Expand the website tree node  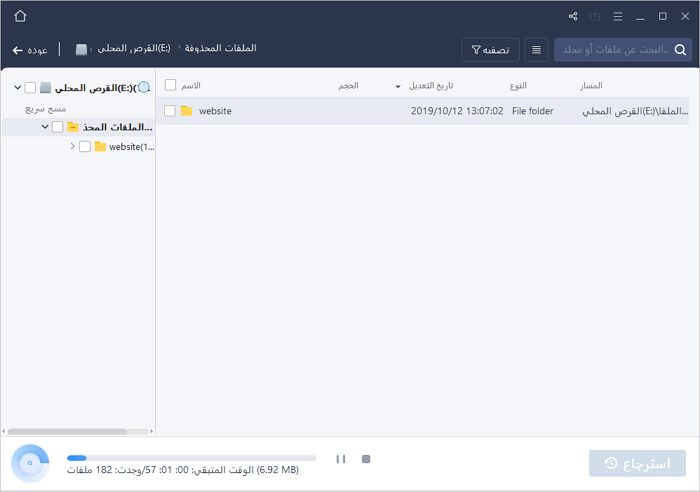coord(73,147)
